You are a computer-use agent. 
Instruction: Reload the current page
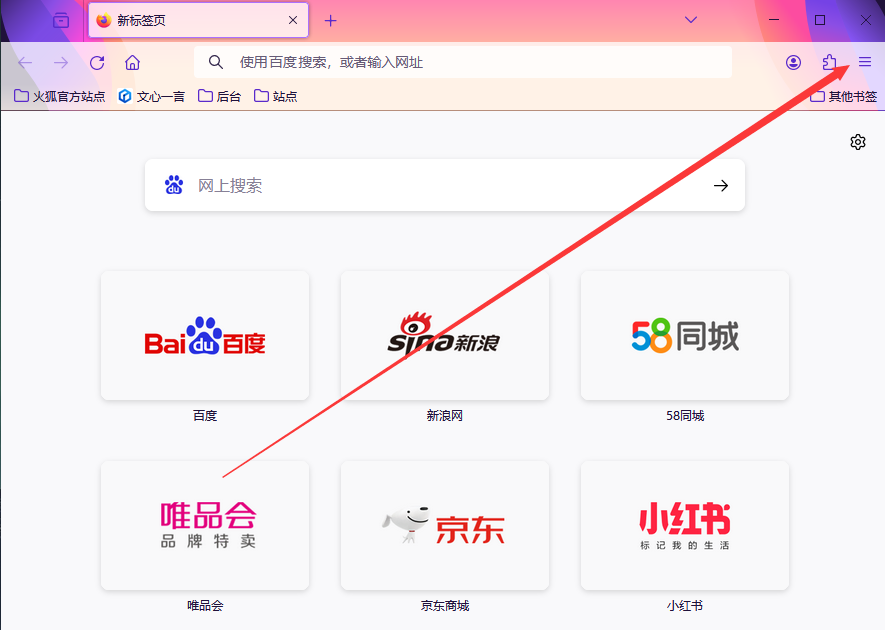coord(97,62)
